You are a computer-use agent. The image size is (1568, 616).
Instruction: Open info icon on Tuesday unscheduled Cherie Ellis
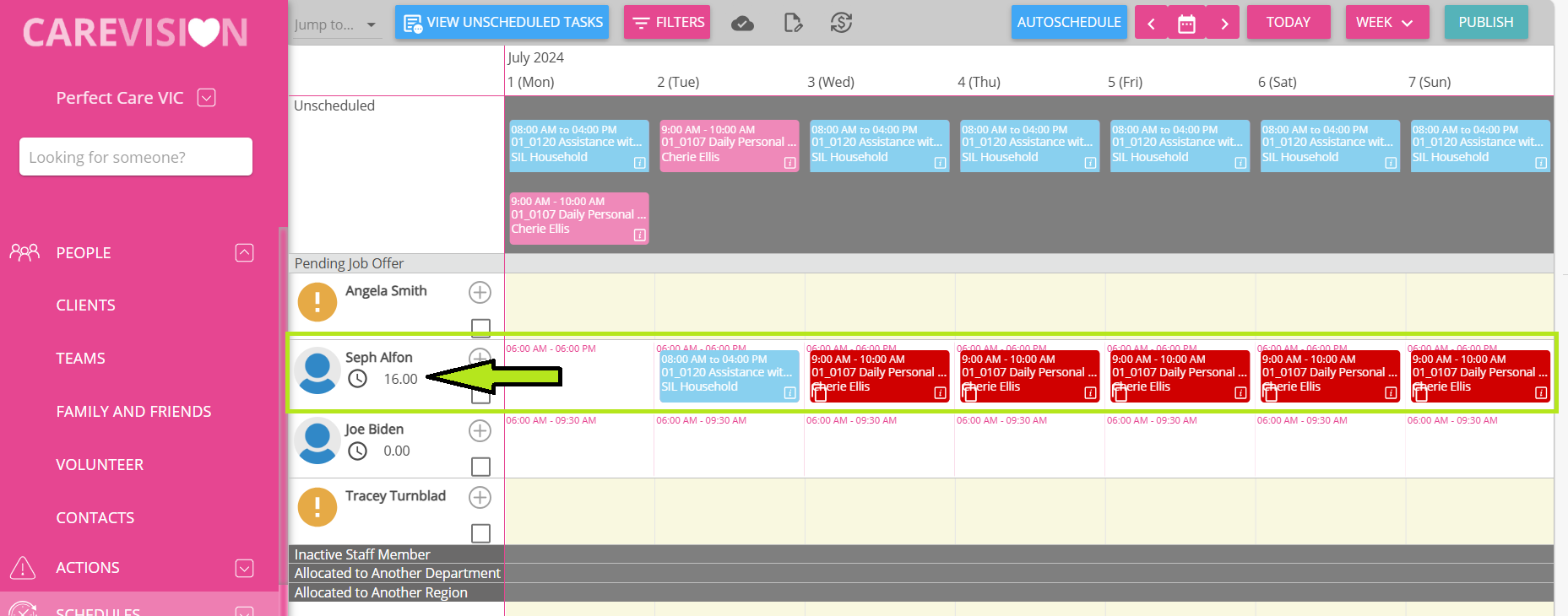(790, 163)
